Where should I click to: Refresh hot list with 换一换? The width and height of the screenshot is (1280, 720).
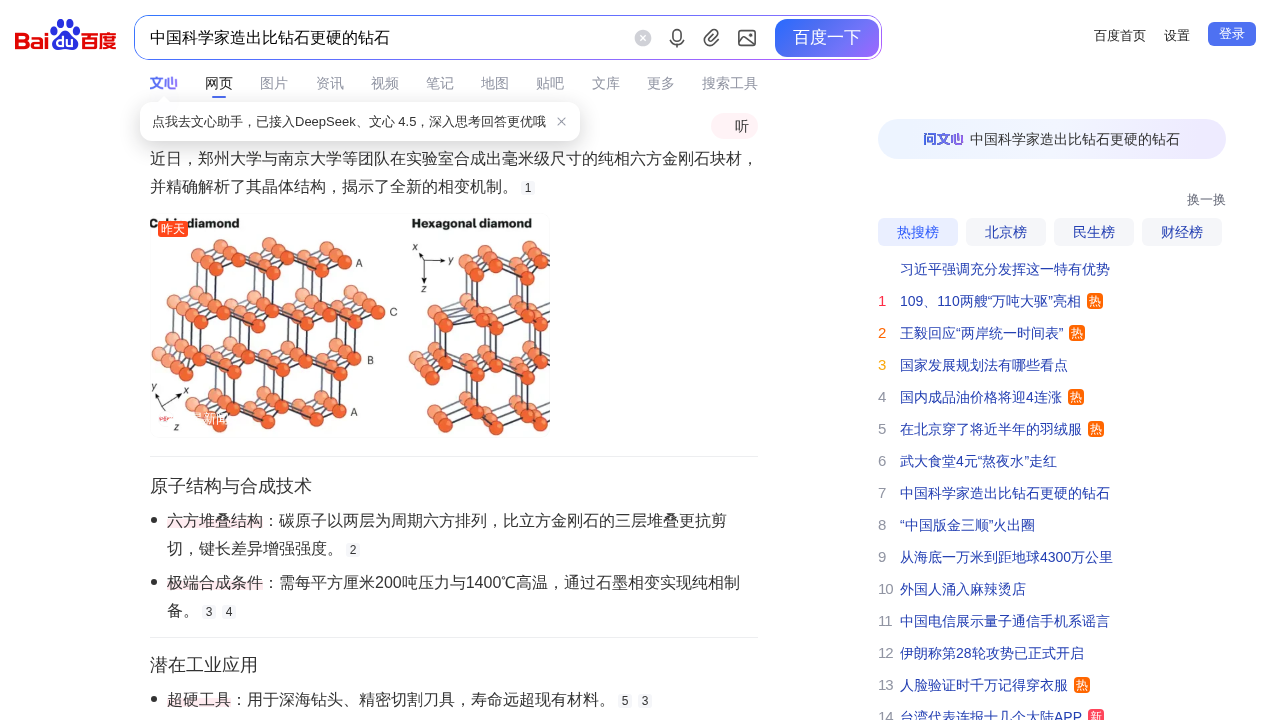pyautogui.click(x=1205, y=199)
